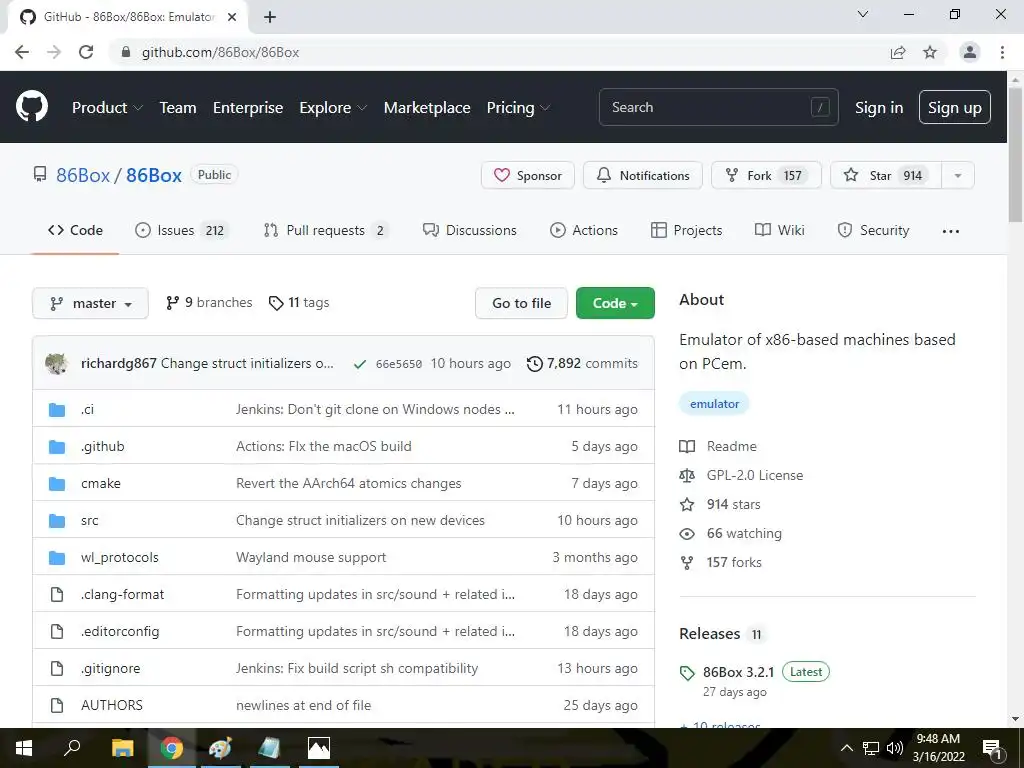Expand the Explore menu

pyautogui.click(x=333, y=108)
